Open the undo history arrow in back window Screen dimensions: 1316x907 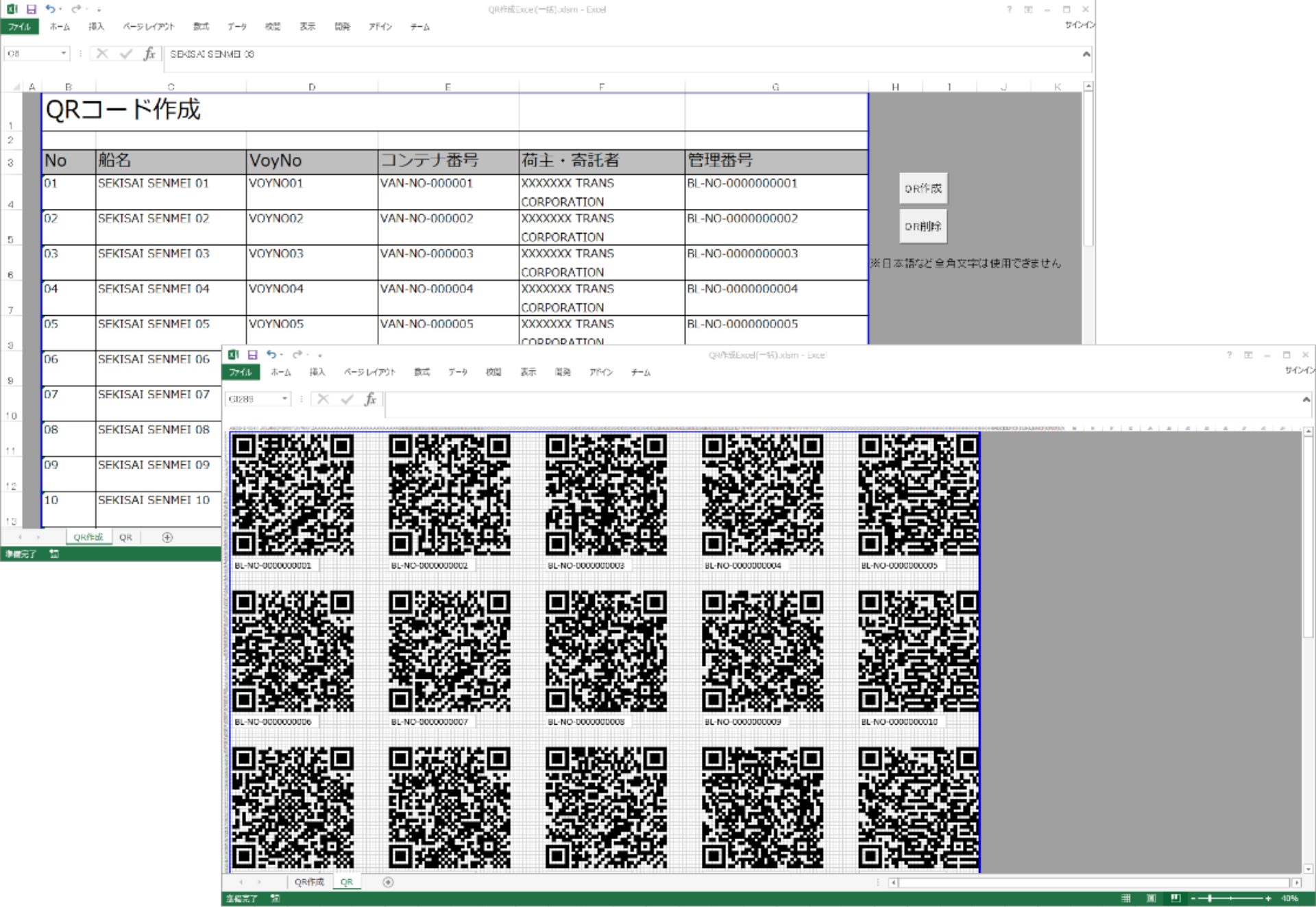[x=60, y=10]
